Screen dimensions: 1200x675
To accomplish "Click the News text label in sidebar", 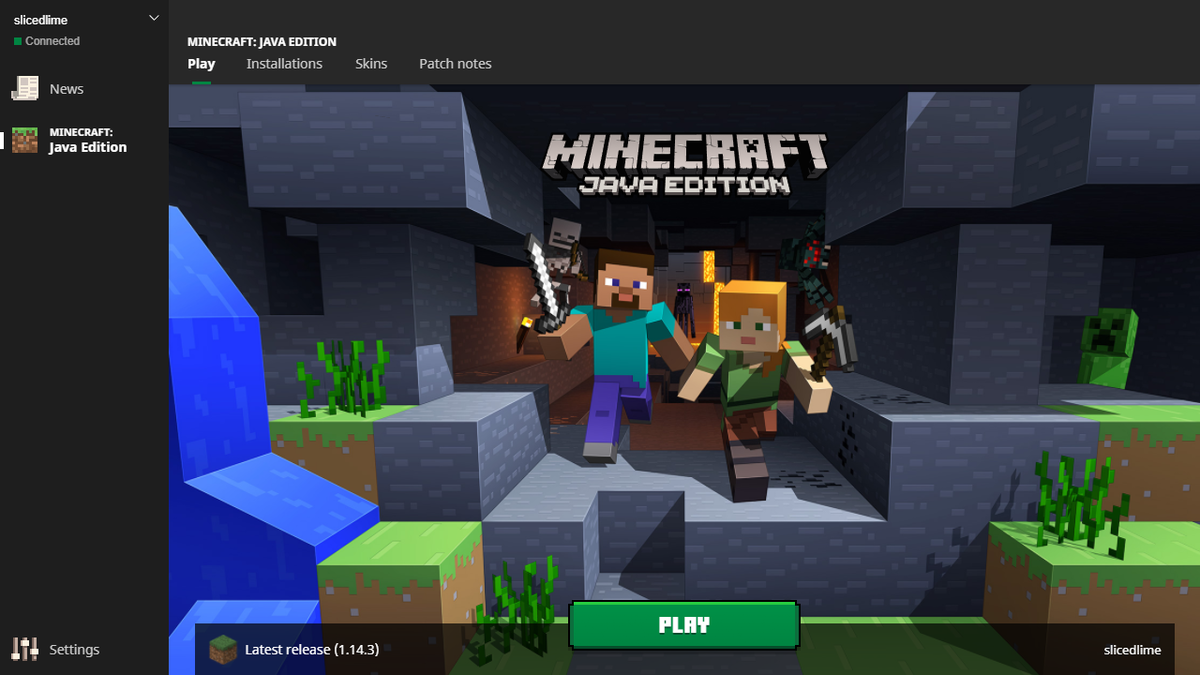I will [65, 88].
